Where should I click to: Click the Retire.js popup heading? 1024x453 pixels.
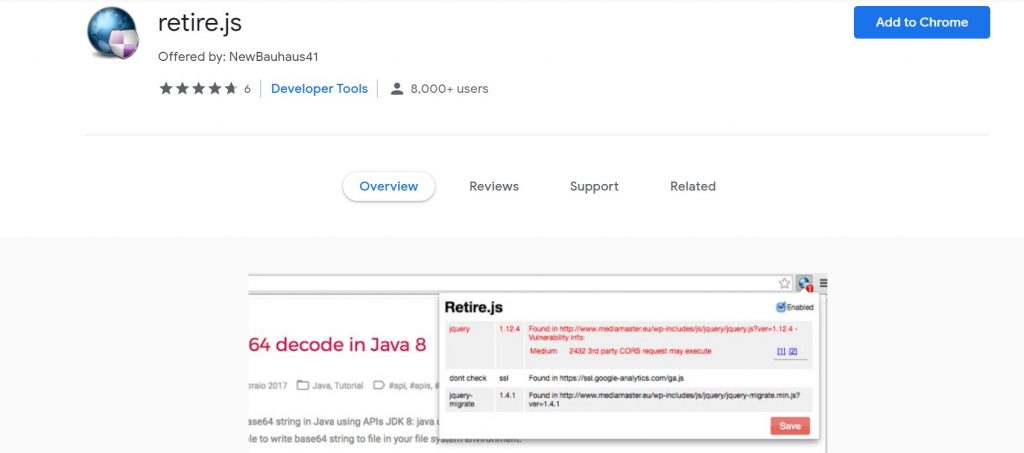tap(473, 307)
